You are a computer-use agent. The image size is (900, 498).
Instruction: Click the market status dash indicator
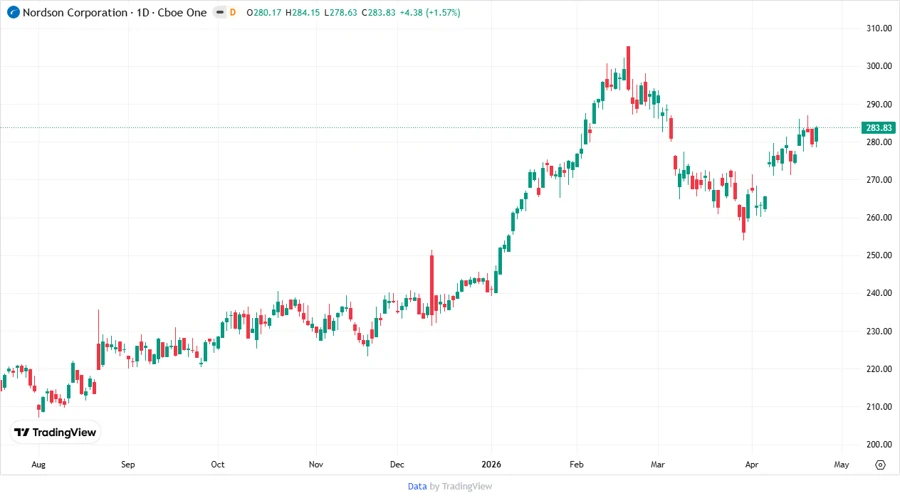(220, 13)
